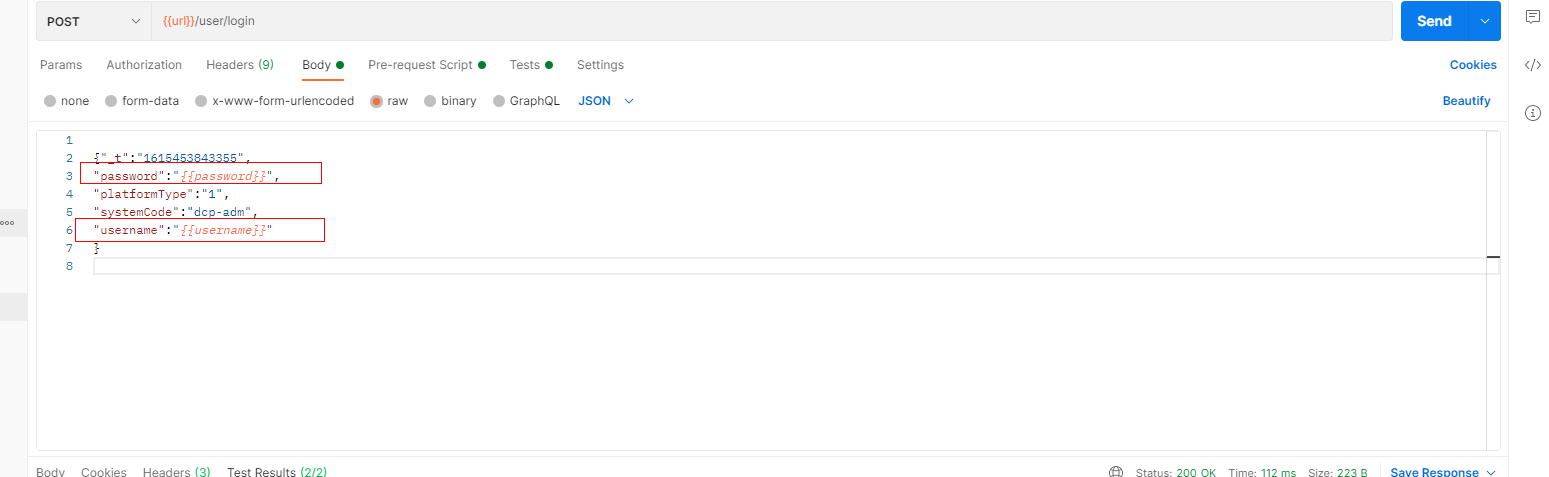This screenshot has width=1549, height=477.
Task: Click the Beautify link
Action: (x=1466, y=101)
